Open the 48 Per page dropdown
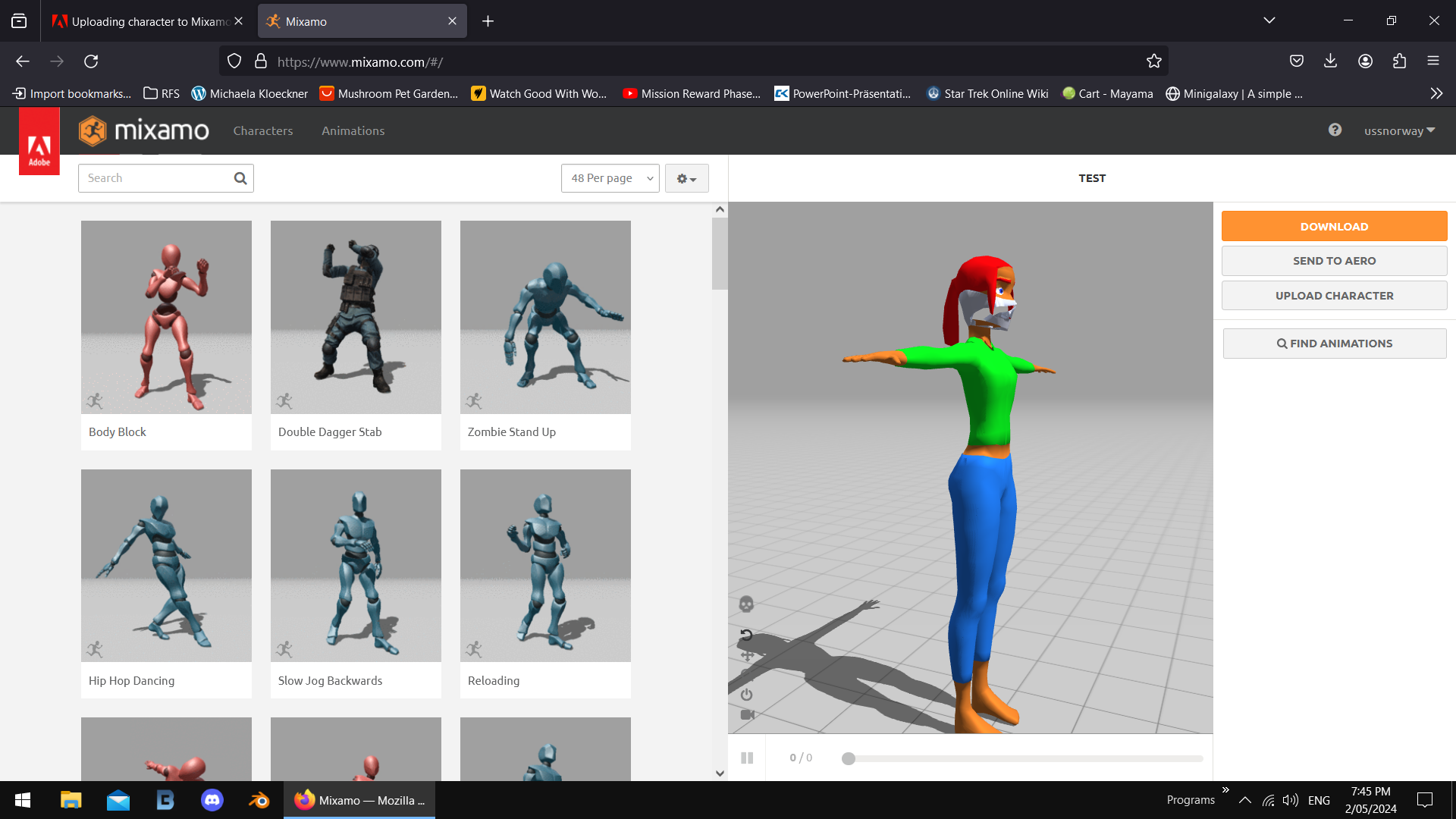Image resolution: width=1456 pixels, height=819 pixels. (x=610, y=178)
